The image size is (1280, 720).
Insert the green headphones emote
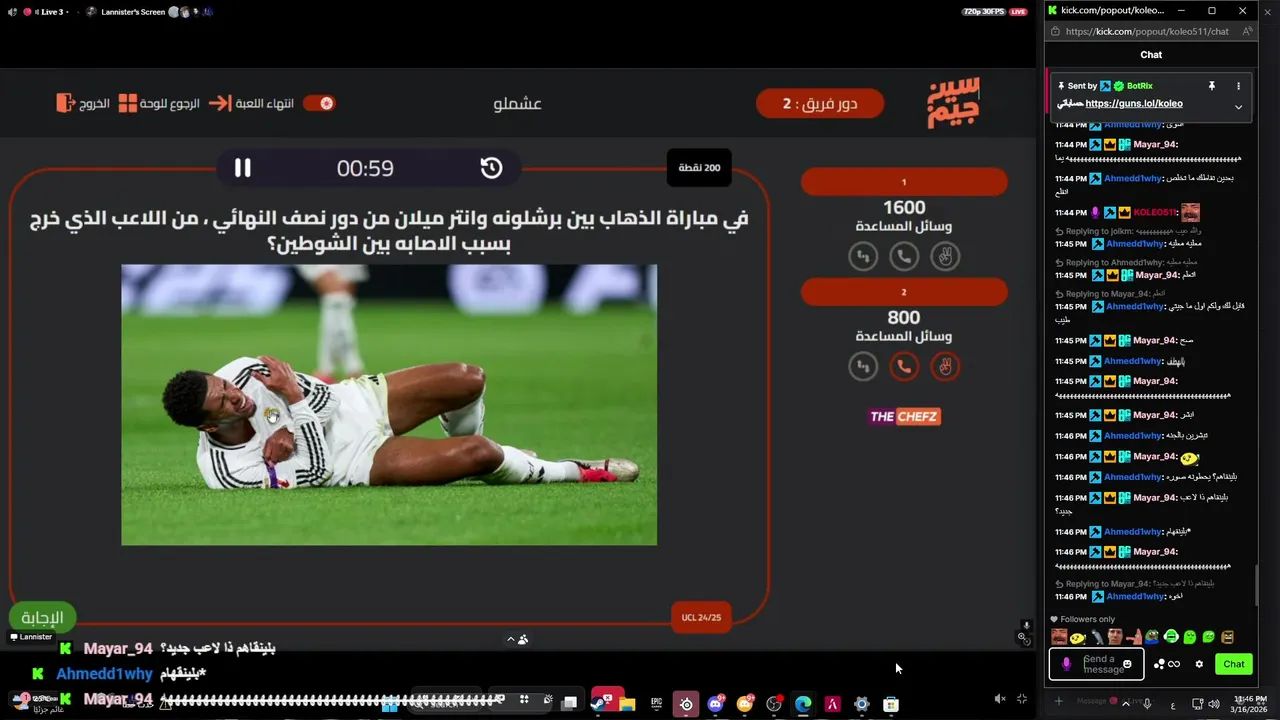tap(1171, 637)
